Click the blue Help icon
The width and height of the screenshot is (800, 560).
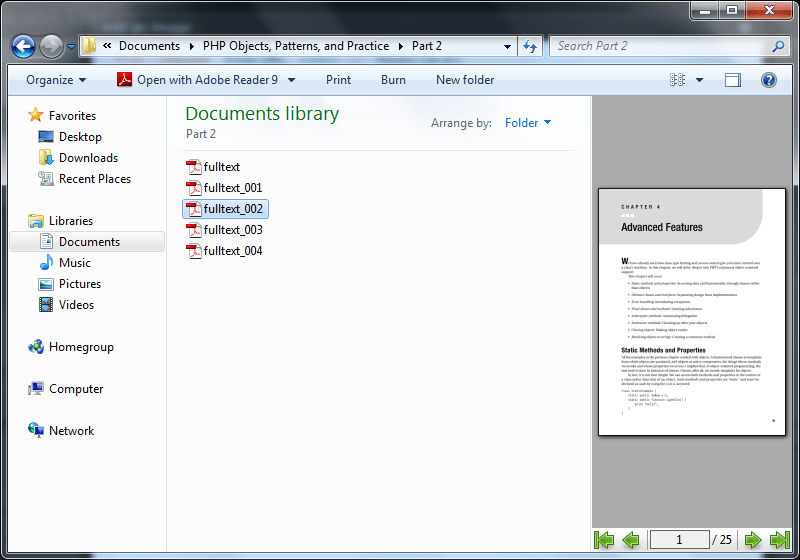point(768,80)
